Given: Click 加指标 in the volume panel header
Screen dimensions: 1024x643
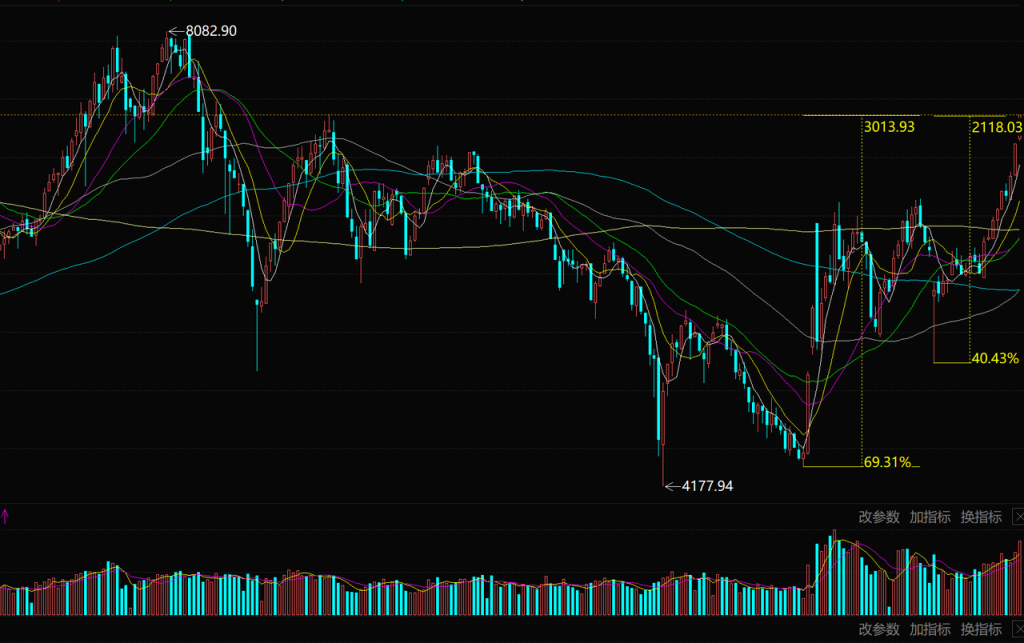Looking at the screenshot, I should click(x=930, y=517).
